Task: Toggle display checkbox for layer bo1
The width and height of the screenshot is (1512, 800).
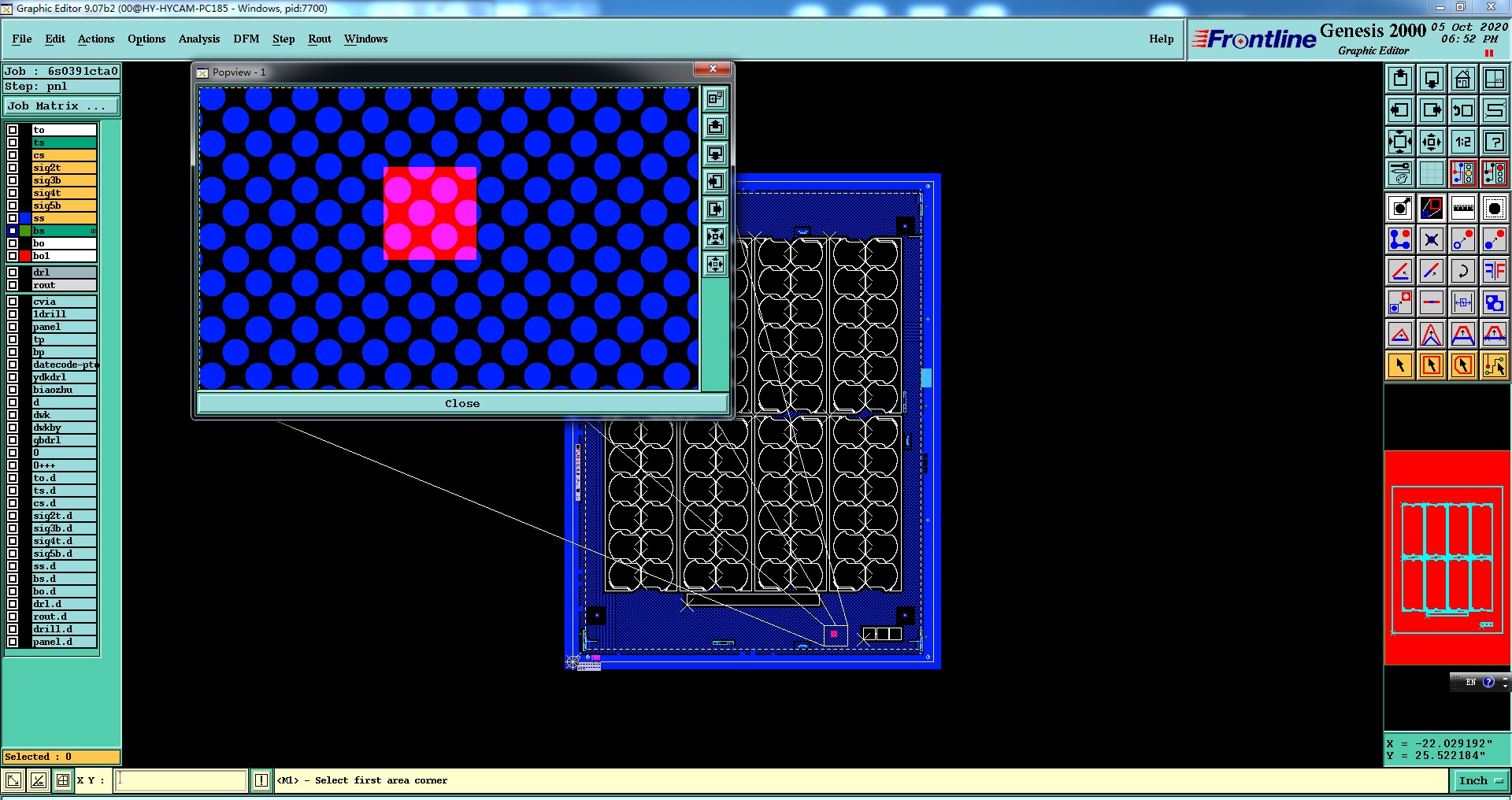Action: point(13,256)
